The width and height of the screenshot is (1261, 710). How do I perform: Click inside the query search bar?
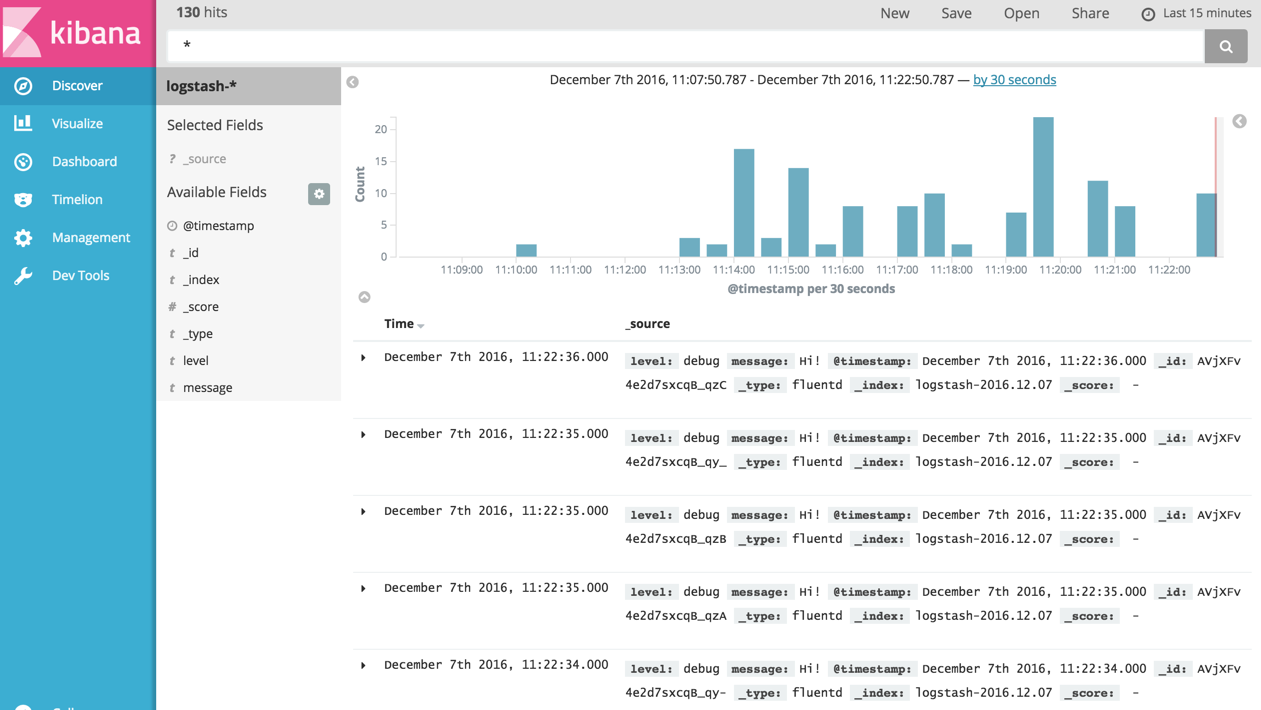(600, 46)
